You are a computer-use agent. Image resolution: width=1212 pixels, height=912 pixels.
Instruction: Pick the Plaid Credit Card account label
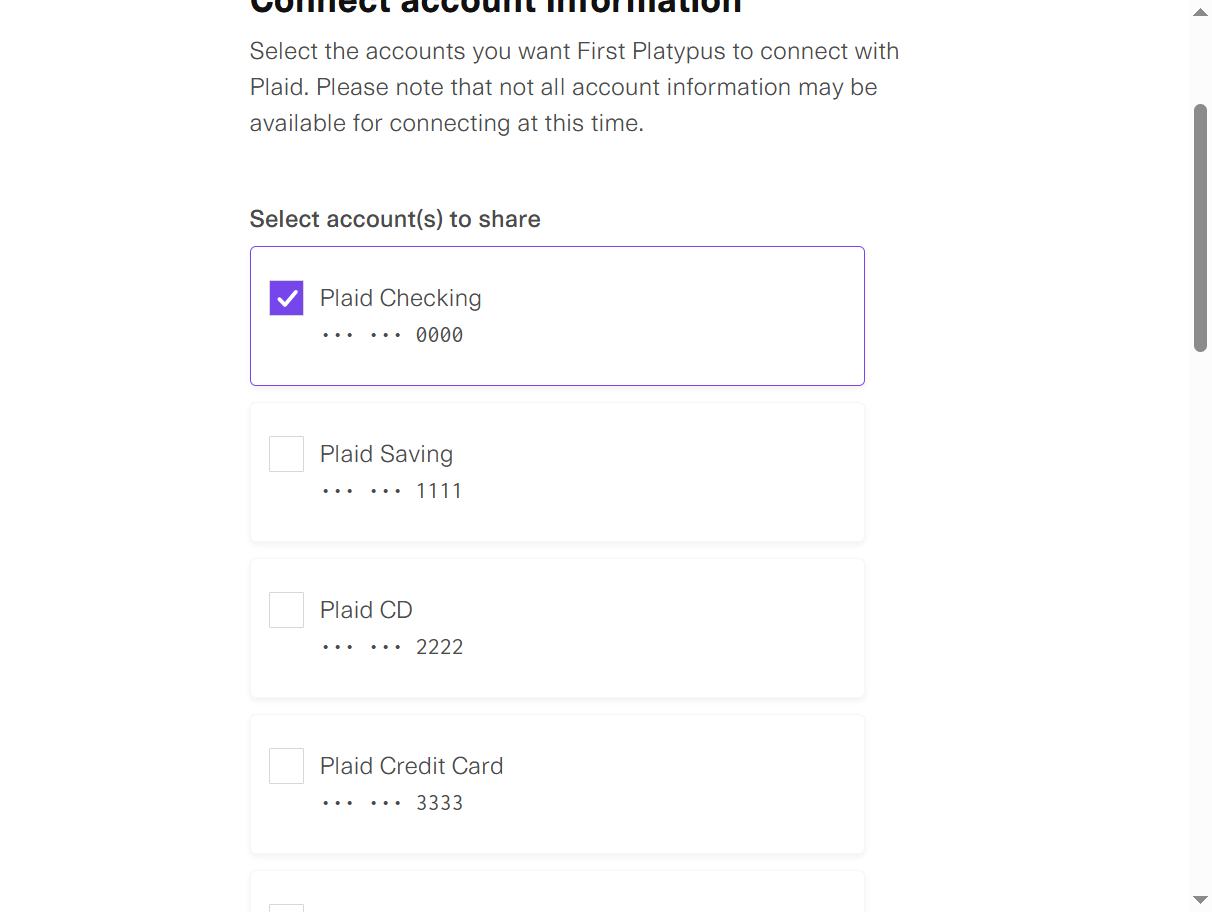tap(411, 766)
